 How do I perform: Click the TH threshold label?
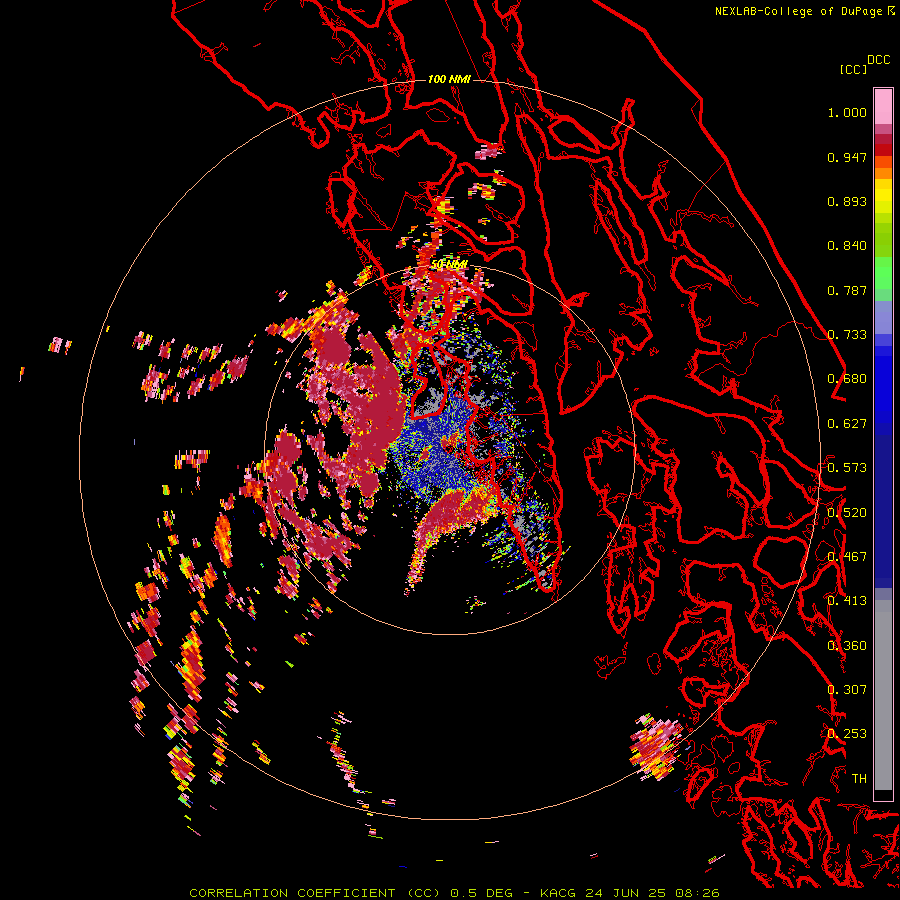point(859,779)
